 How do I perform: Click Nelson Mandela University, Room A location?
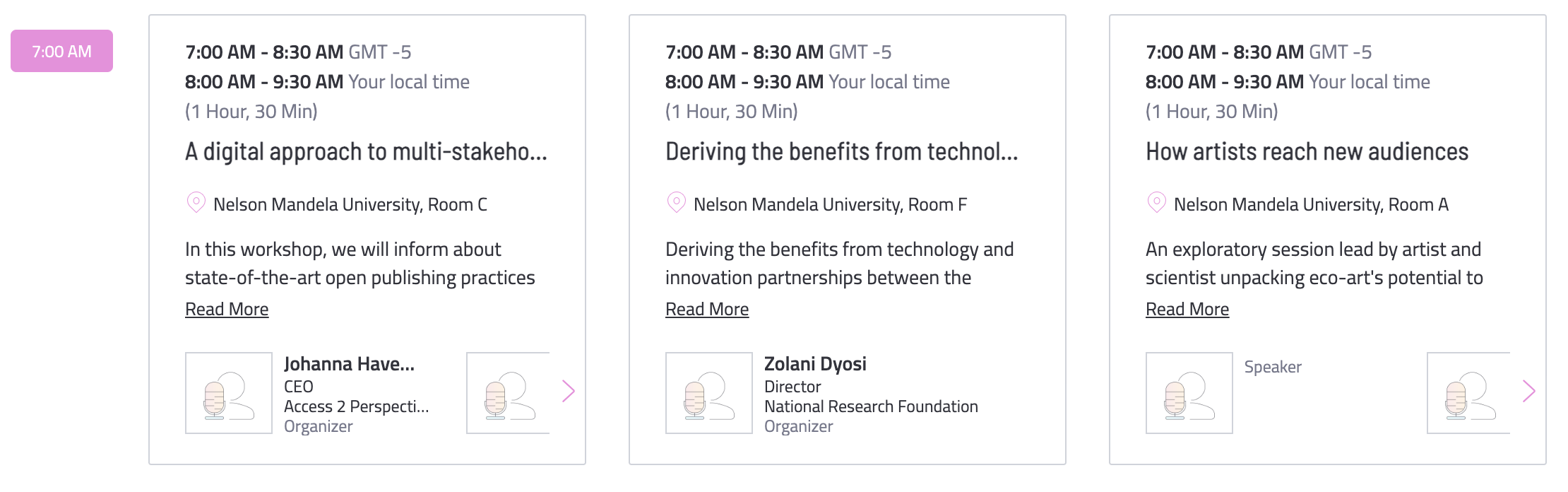coord(1311,204)
